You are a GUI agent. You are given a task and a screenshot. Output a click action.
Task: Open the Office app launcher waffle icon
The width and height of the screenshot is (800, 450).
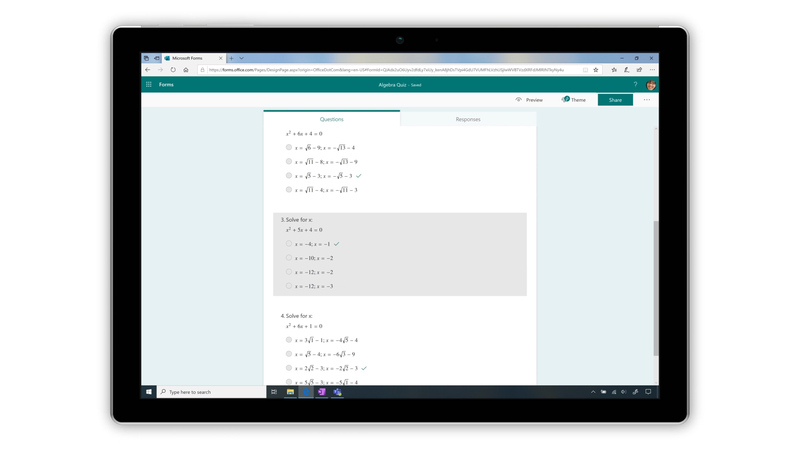(x=149, y=85)
